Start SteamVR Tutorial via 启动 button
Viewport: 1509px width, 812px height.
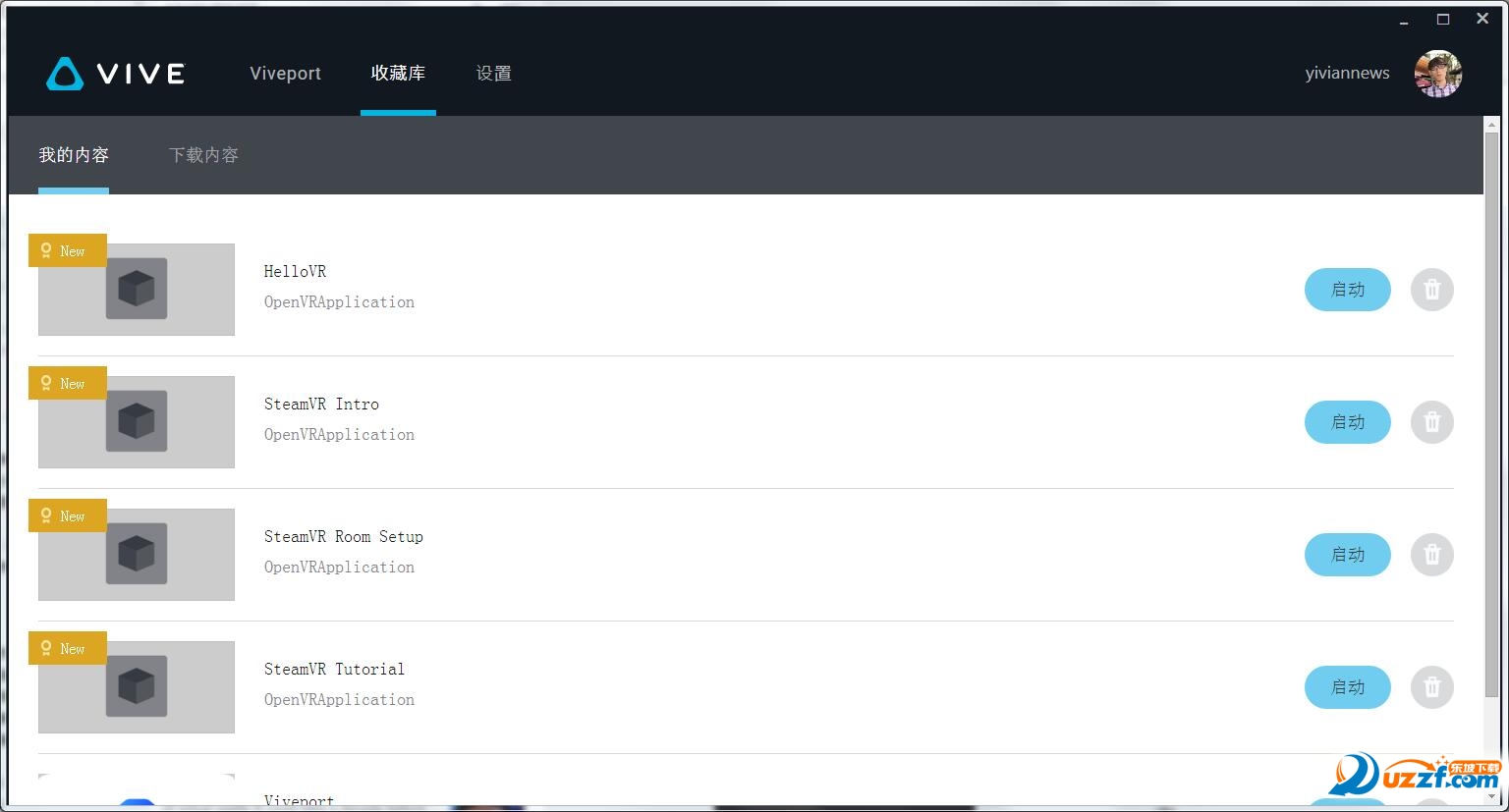pyautogui.click(x=1347, y=687)
